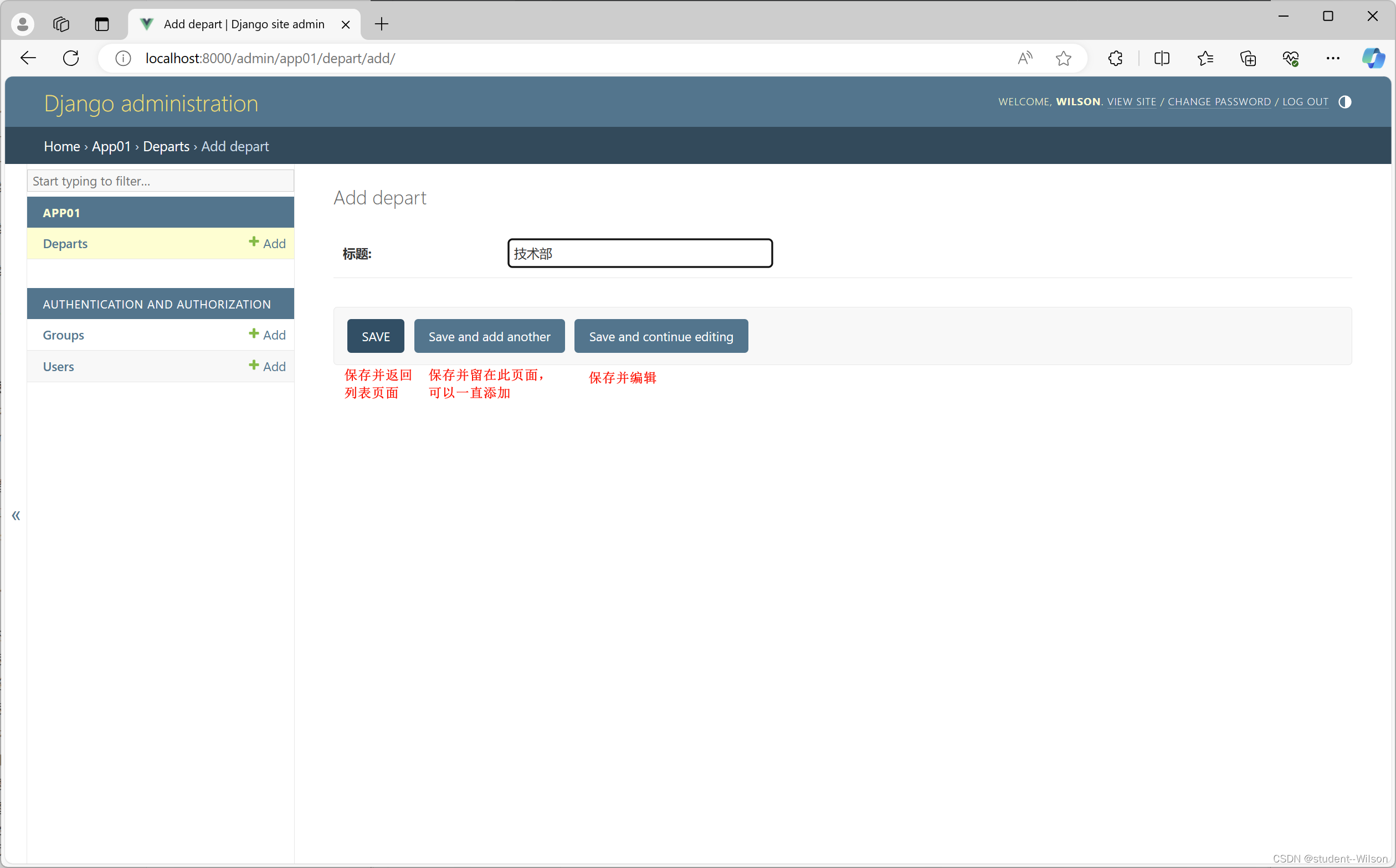Open the Settings and more menu
This screenshot has width=1396, height=868.
pos(1333,58)
